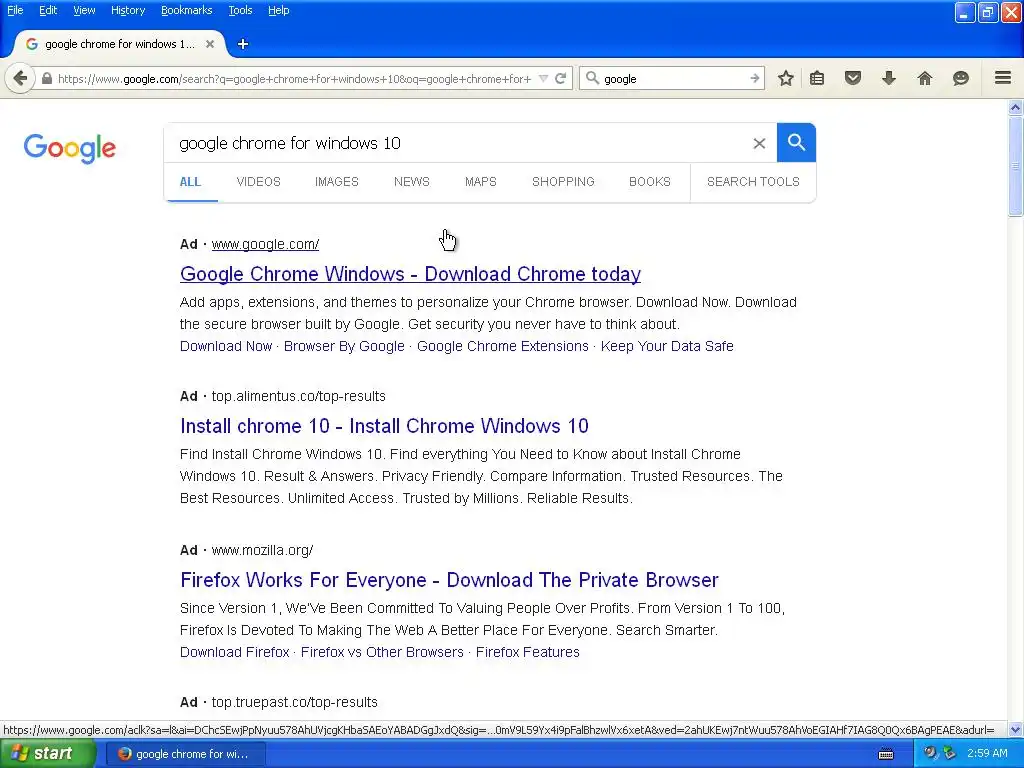Reload the page with the refresh icon
Viewport: 1024px width, 768px height.
pos(560,79)
